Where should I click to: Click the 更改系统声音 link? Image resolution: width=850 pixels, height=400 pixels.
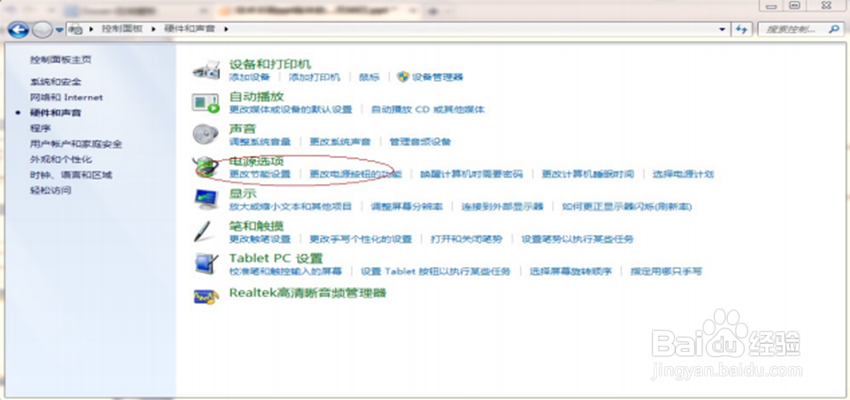tap(340, 142)
